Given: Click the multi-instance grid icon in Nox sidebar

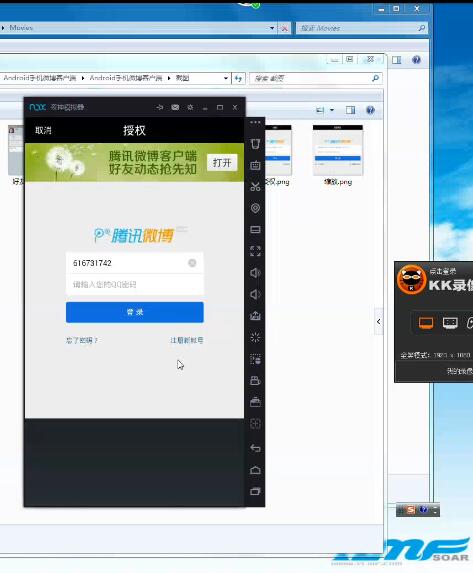Looking at the screenshot, I should pyautogui.click(x=256, y=424).
